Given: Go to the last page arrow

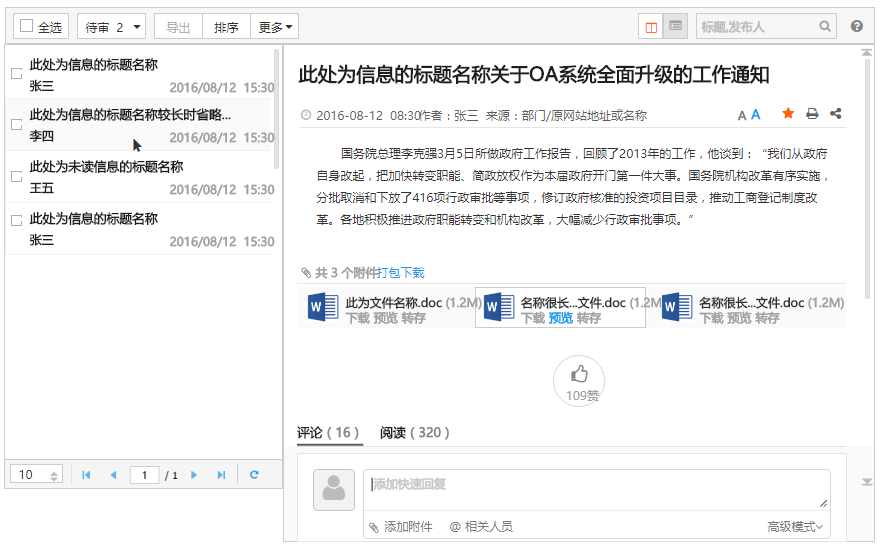Looking at the screenshot, I should click(x=221, y=475).
